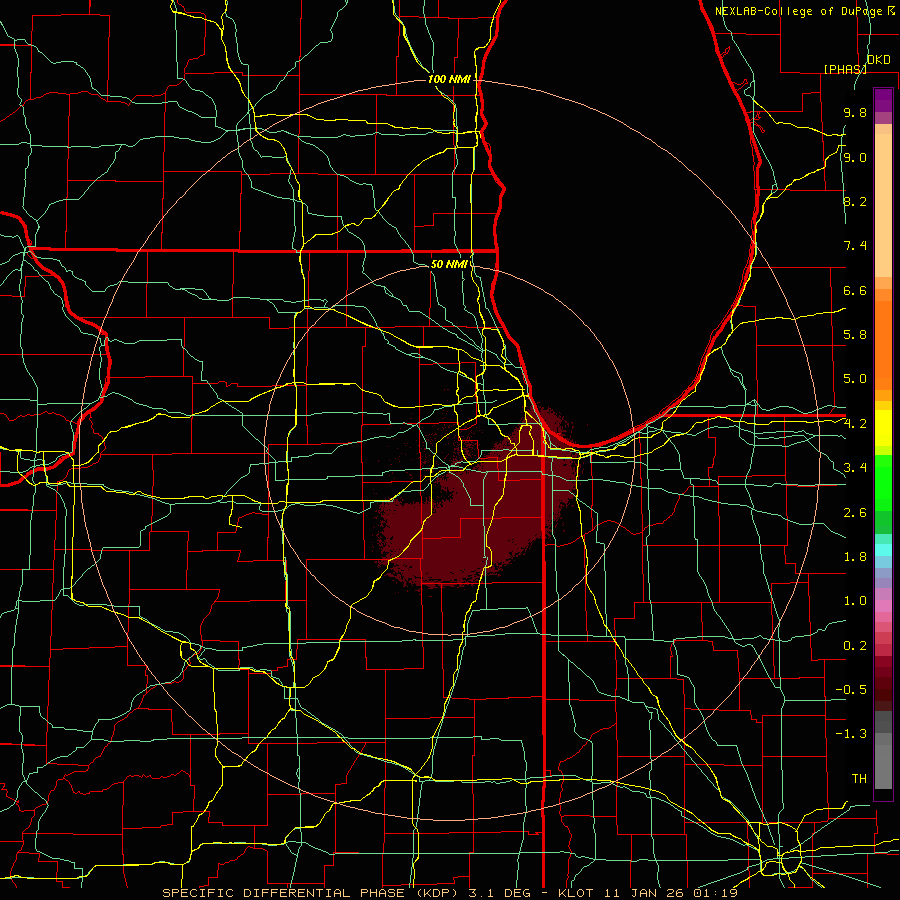Click the -1.3 value on the color scale

(851, 734)
